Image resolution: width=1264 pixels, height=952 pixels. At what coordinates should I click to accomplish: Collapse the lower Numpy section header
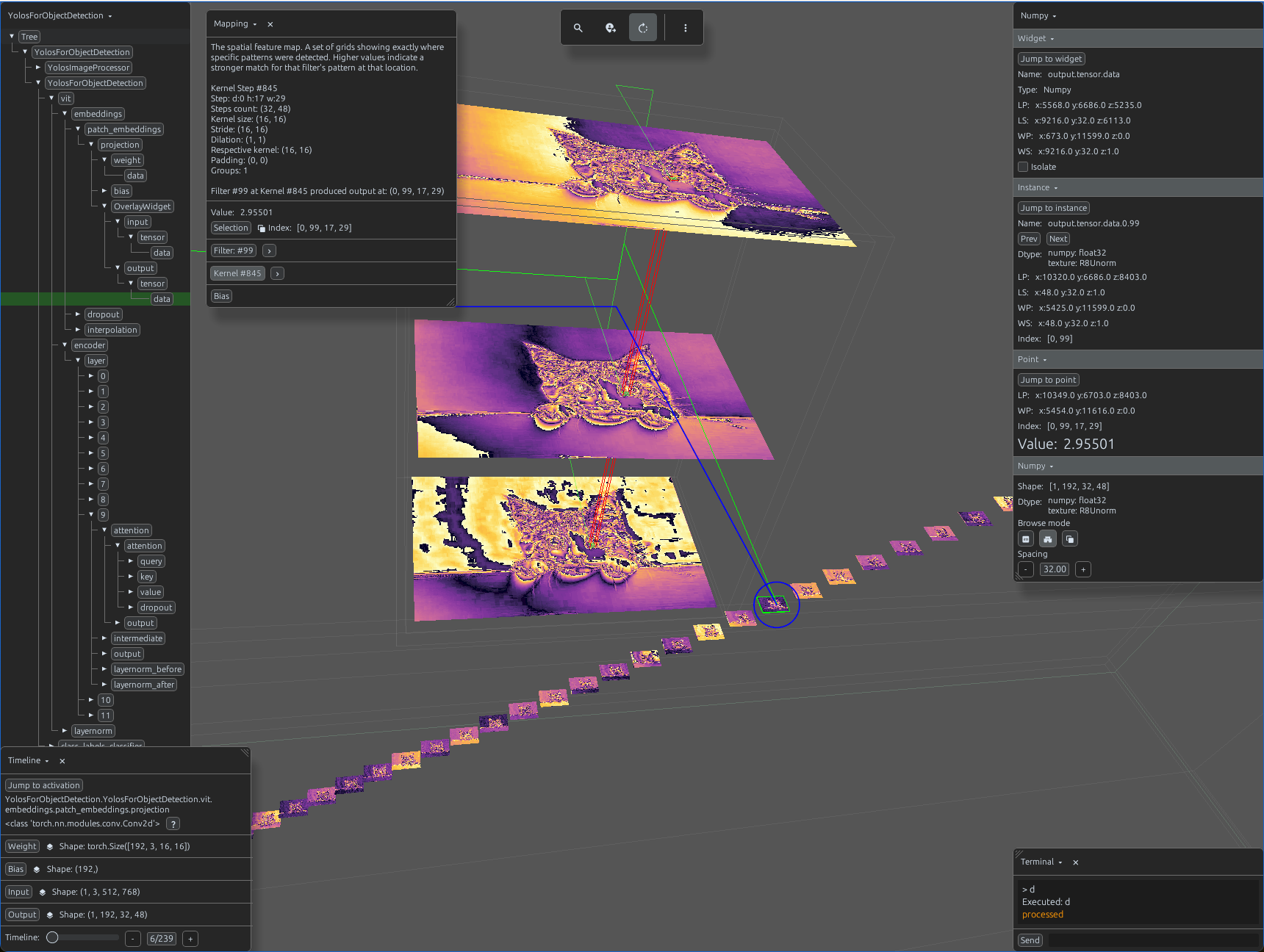point(1035,466)
